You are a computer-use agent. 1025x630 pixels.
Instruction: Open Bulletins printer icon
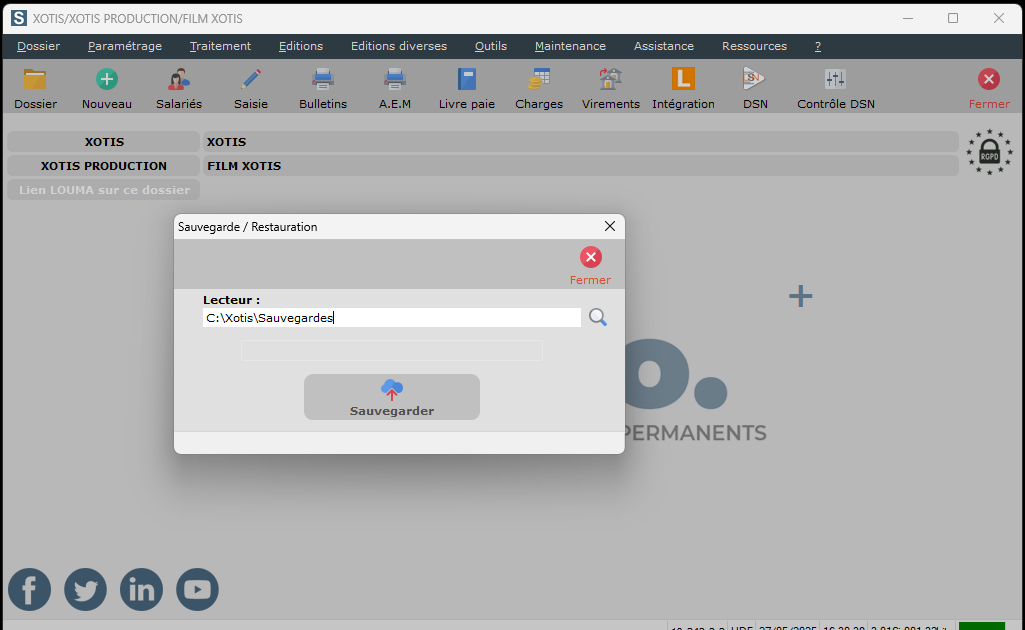tap(323, 80)
